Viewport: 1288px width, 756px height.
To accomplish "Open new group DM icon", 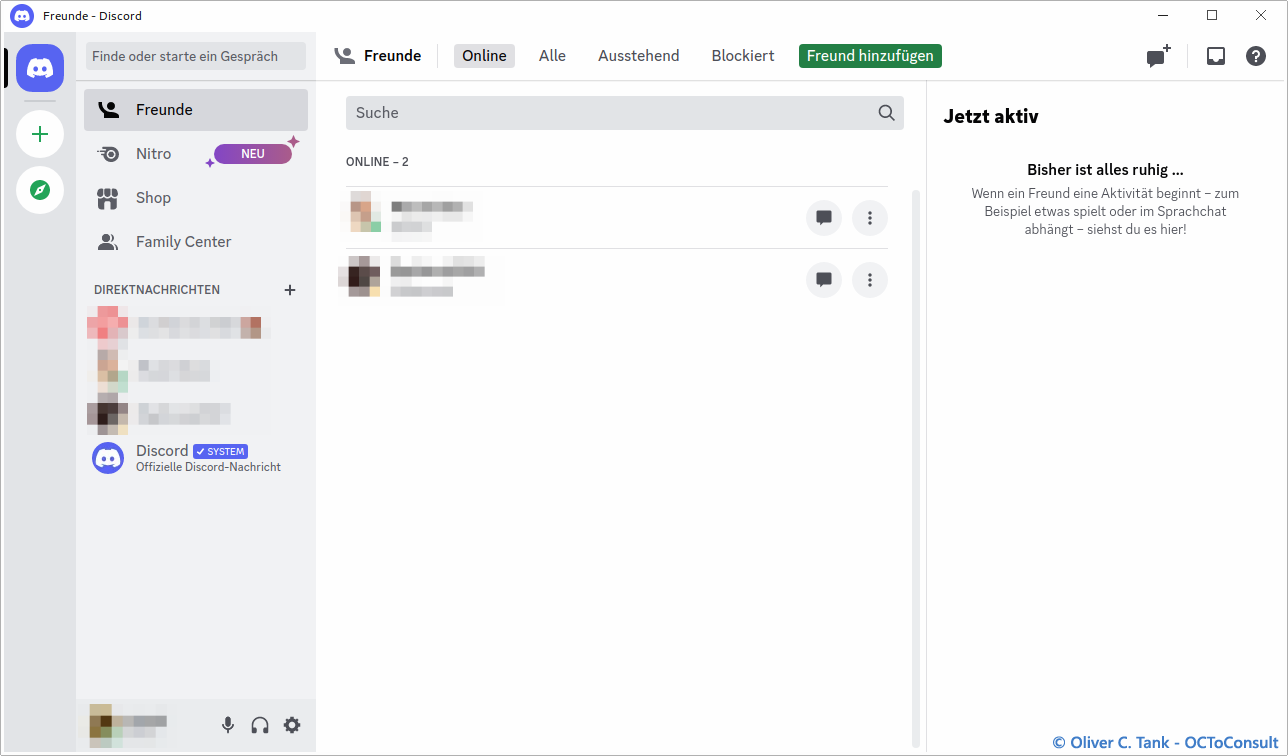I will coord(1158,56).
